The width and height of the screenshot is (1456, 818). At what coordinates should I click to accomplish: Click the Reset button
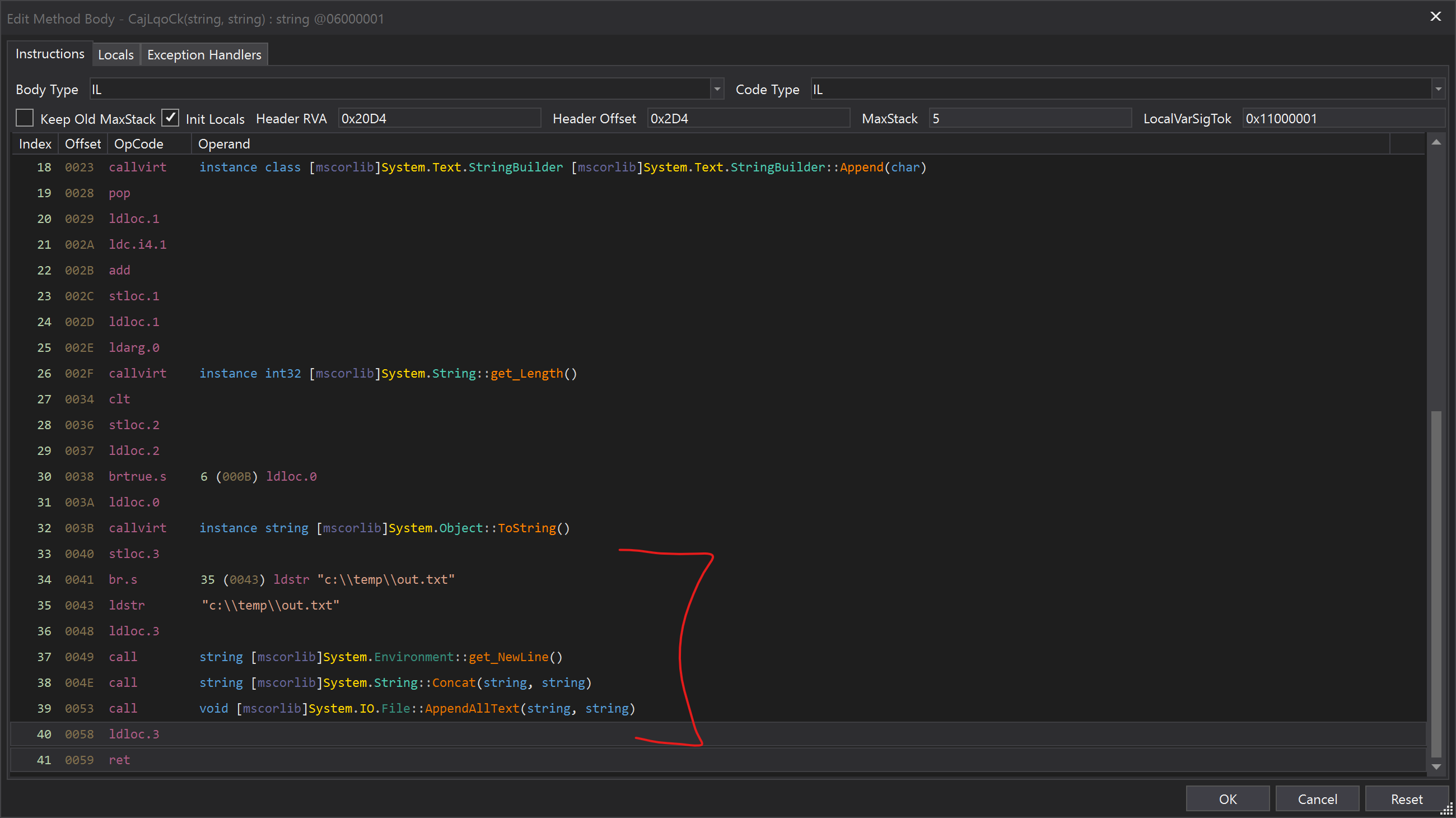click(1406, 799)
